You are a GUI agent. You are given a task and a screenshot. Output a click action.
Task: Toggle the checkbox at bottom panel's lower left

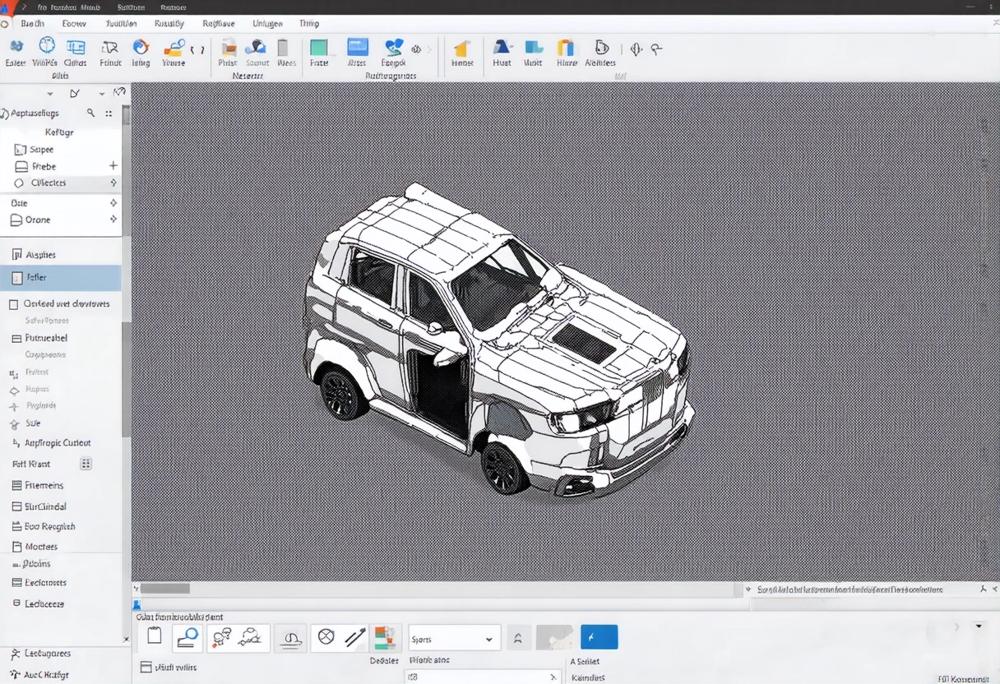[x=146, y=667]
